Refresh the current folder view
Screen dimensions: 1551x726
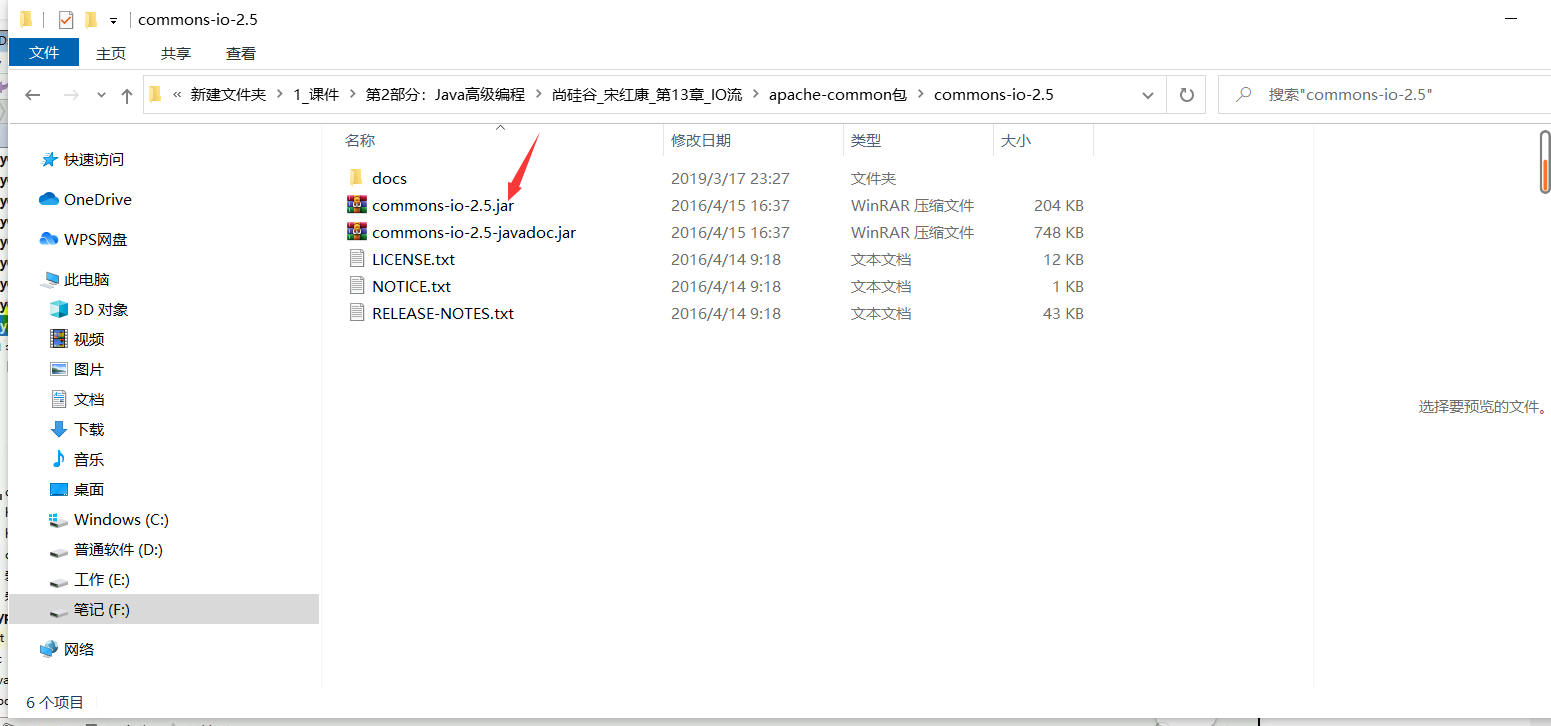point(1187,95)
